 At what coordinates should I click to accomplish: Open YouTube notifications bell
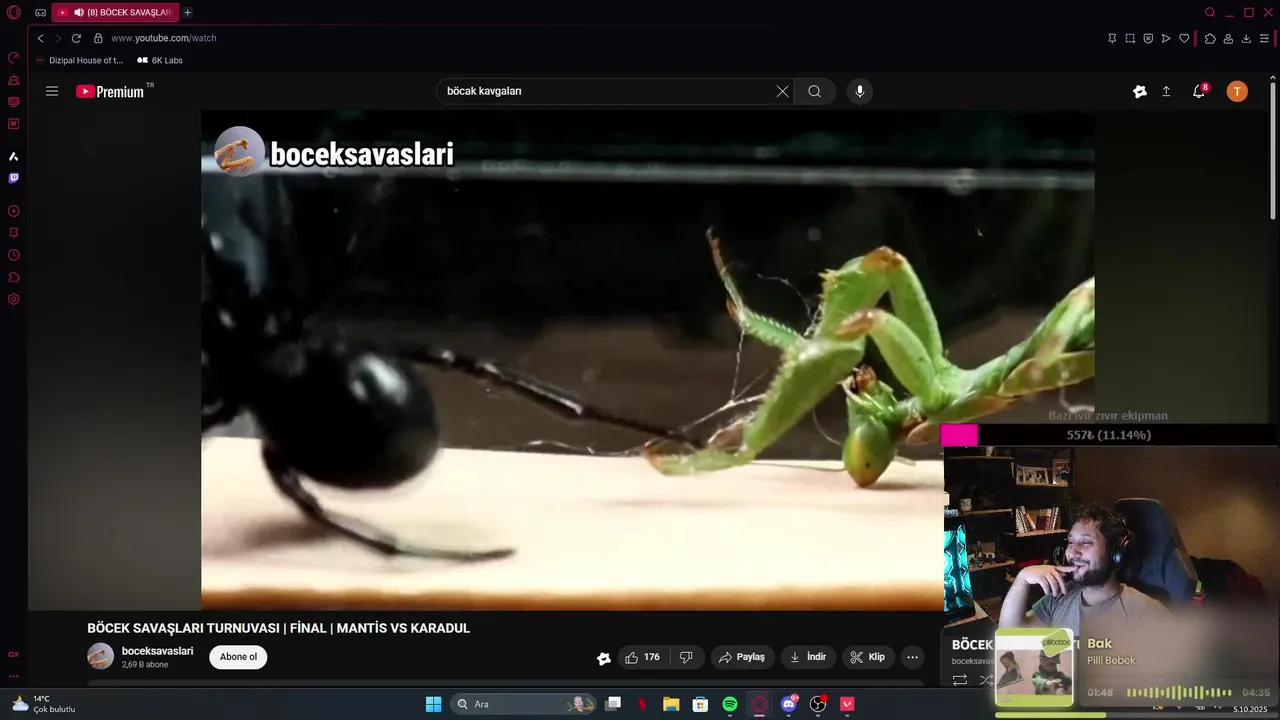1198,91
